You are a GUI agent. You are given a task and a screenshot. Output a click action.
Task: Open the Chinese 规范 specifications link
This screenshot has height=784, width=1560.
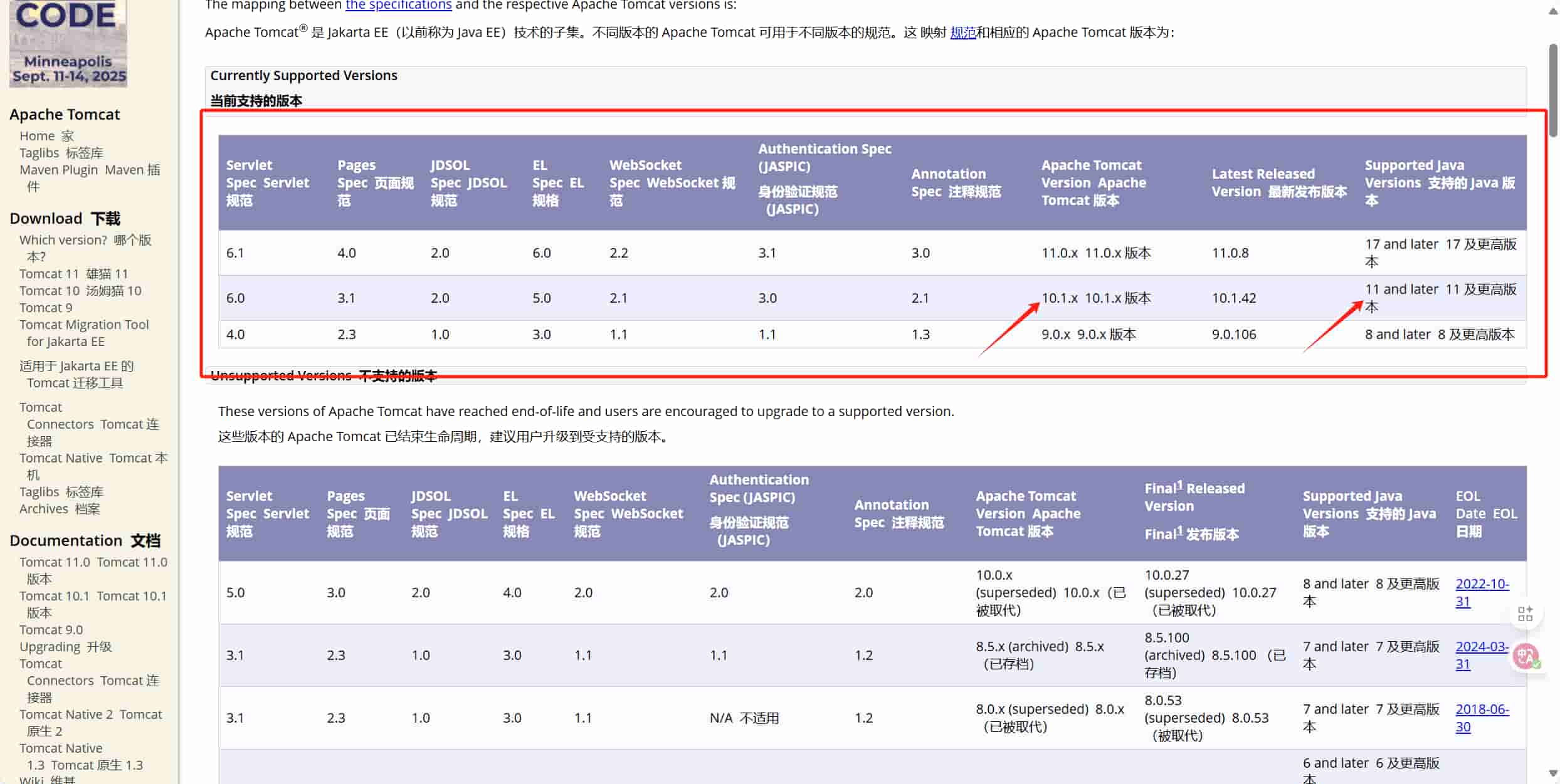[x=962, y=33]
